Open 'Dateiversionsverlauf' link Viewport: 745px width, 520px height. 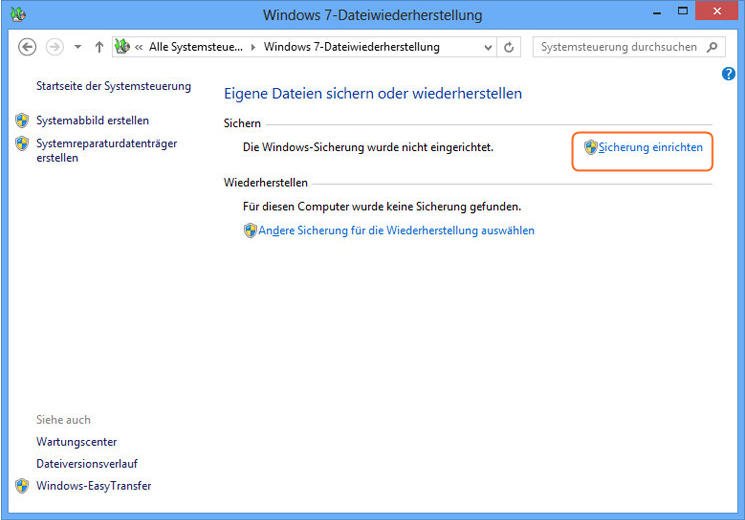(87, 463)
